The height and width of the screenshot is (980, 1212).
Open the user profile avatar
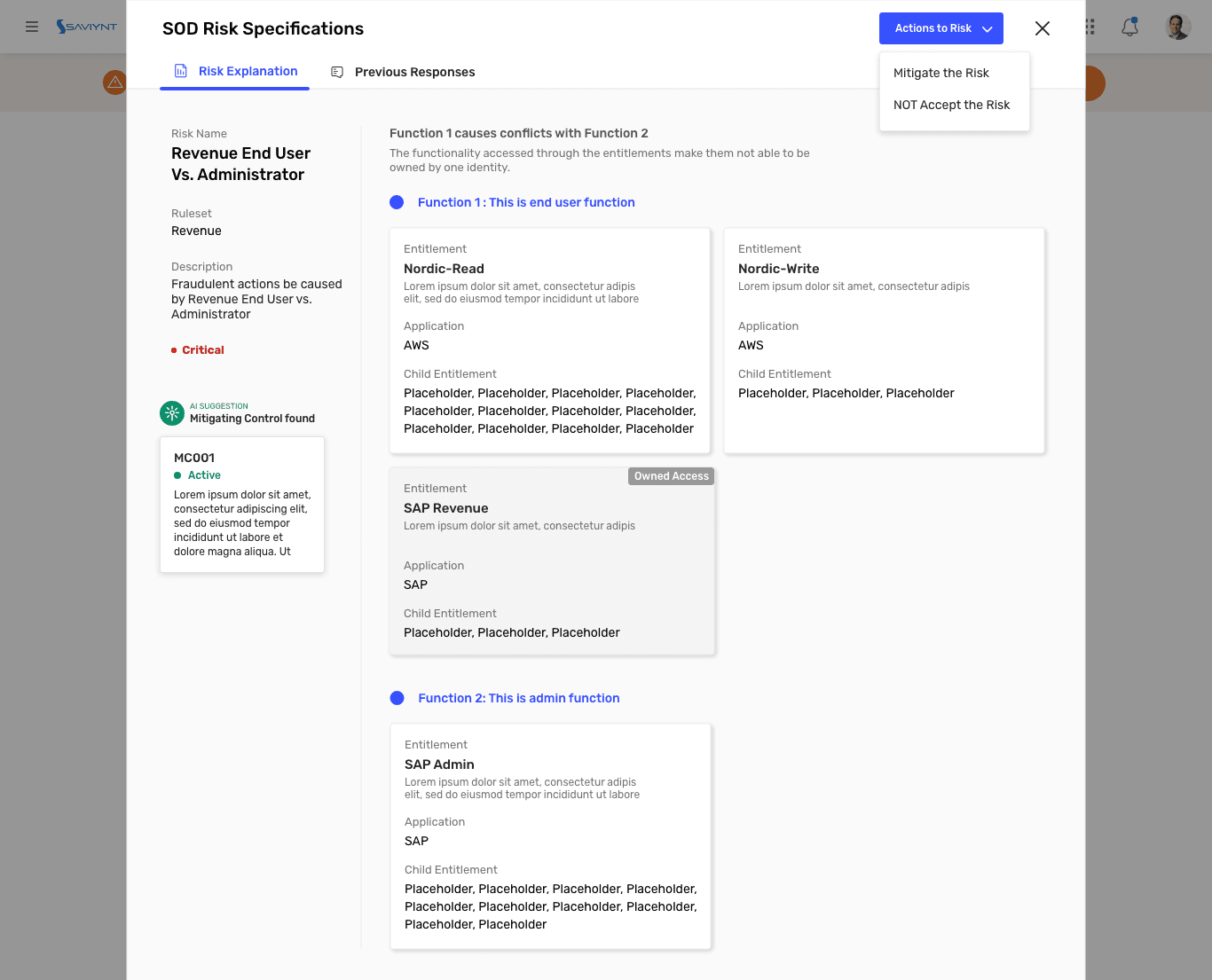1177,27
